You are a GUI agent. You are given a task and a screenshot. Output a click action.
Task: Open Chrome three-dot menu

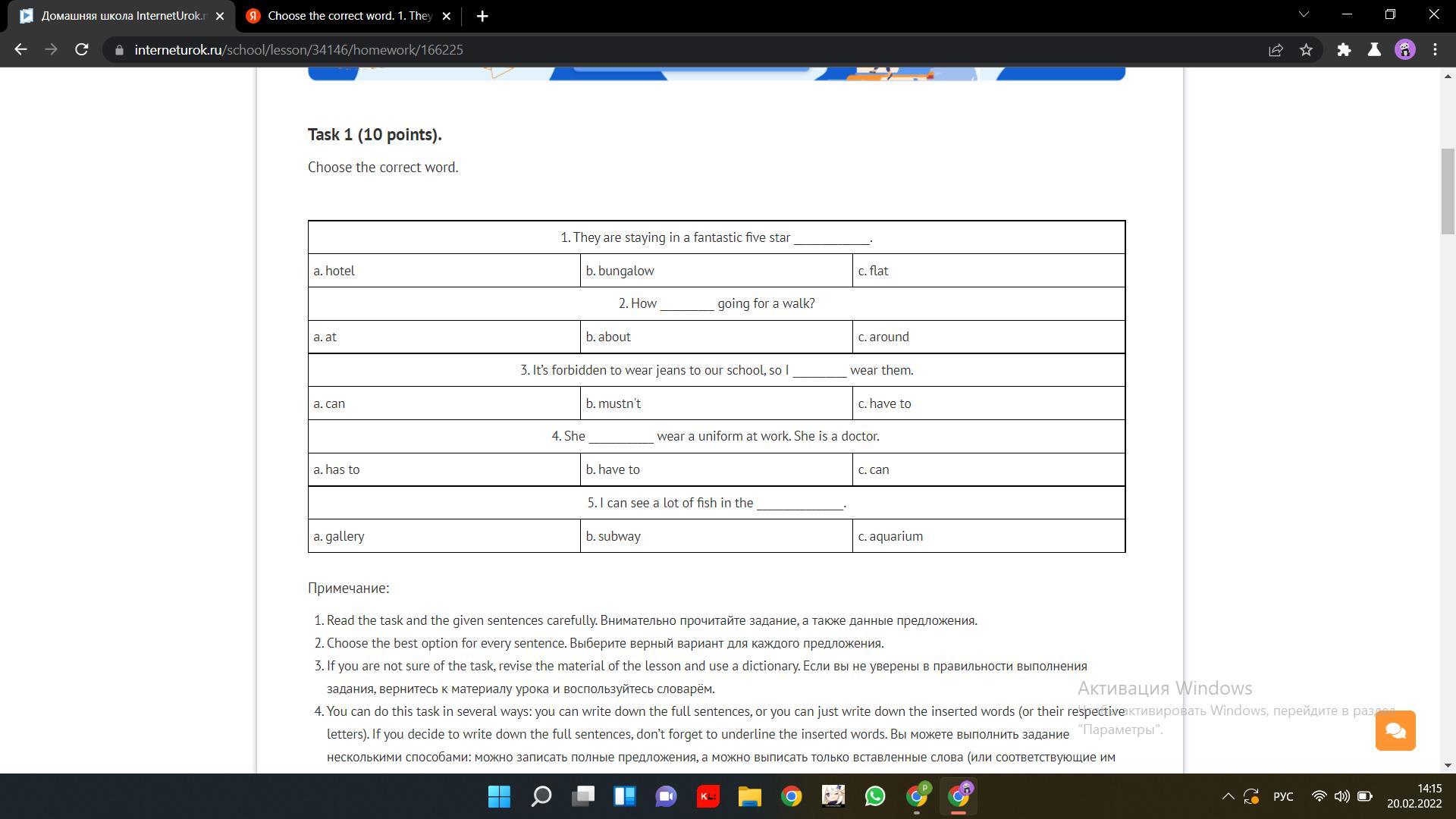[1435, 50]
